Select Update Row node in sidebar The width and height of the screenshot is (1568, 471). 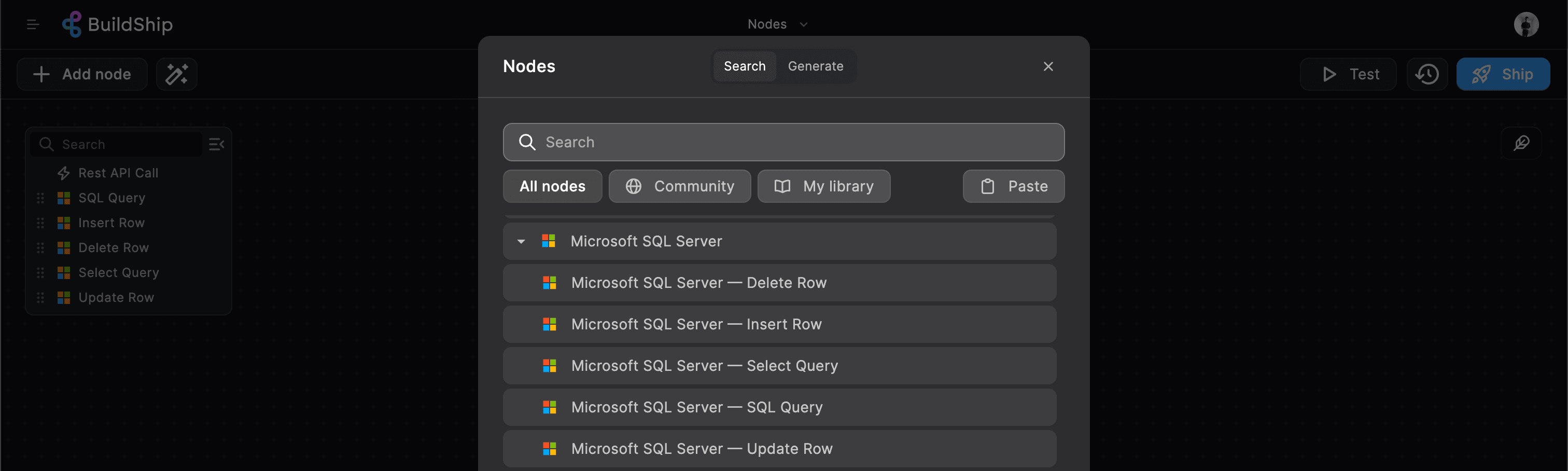[x=116, y=298]
